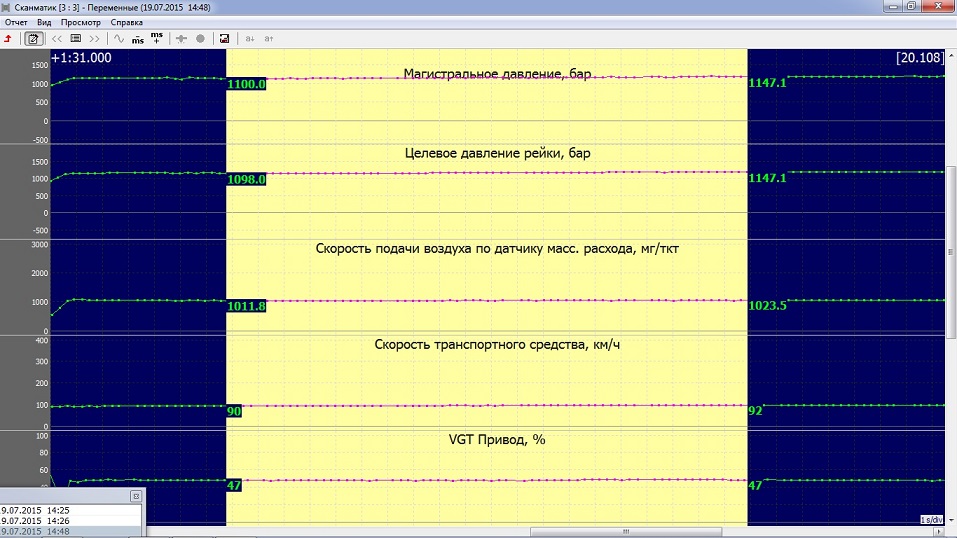Click the horizontal scrollbar right arrow

tap(939, 532)
